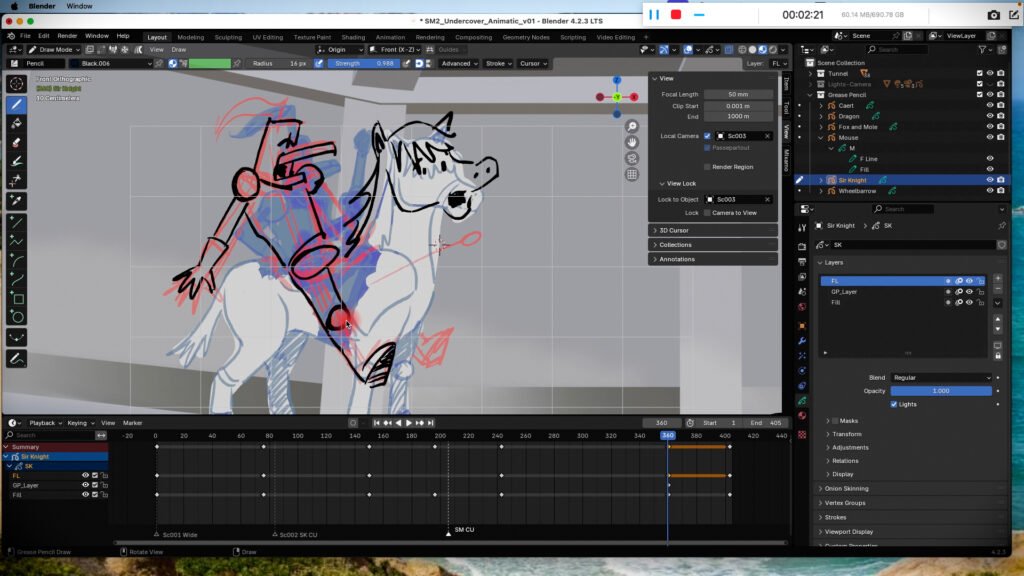Select the Line tool

(17, 223)
